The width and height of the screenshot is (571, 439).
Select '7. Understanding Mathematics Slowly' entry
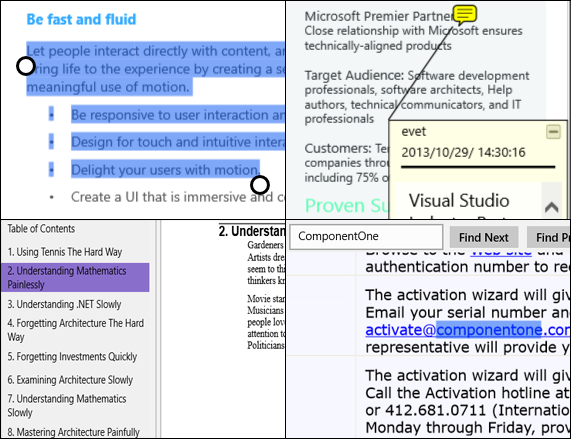(67, 406)
